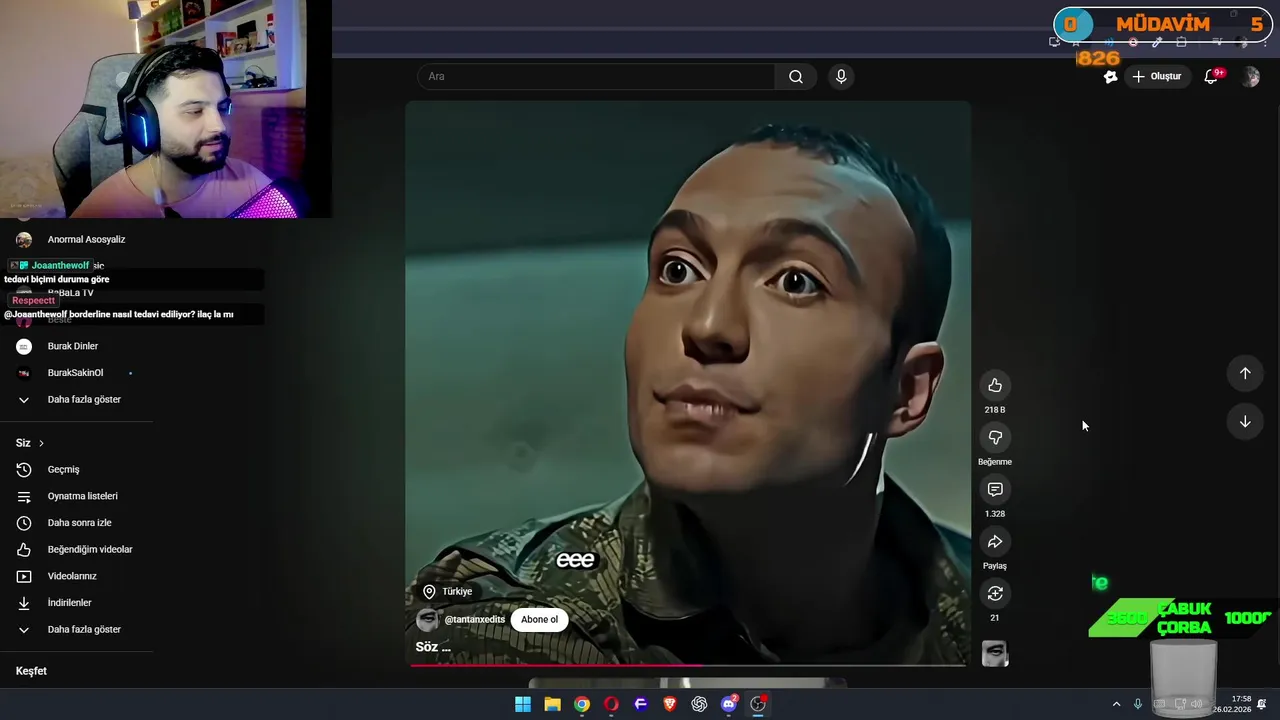Click the Ara search field

(596, 76)
